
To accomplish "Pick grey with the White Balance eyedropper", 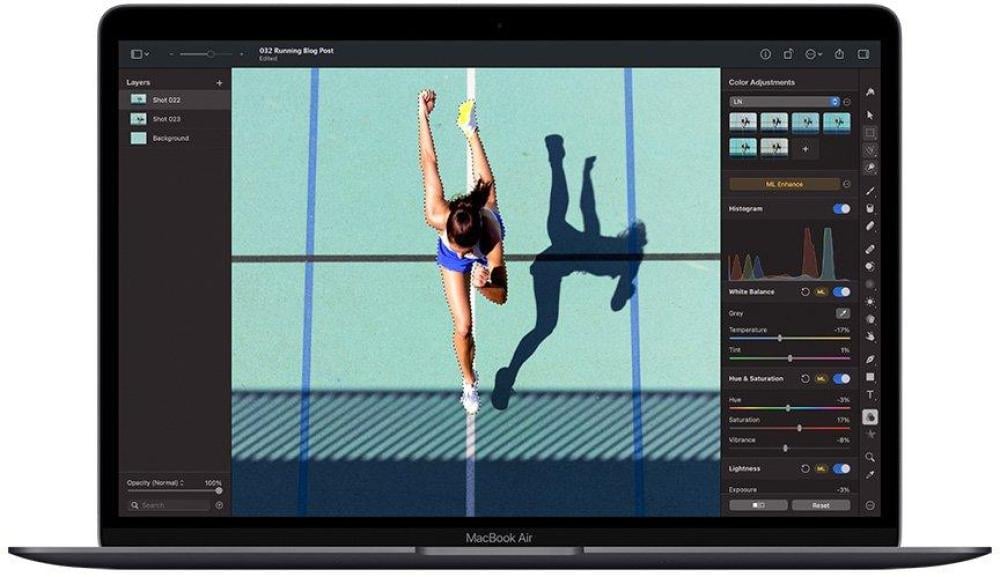I will 842,313.
